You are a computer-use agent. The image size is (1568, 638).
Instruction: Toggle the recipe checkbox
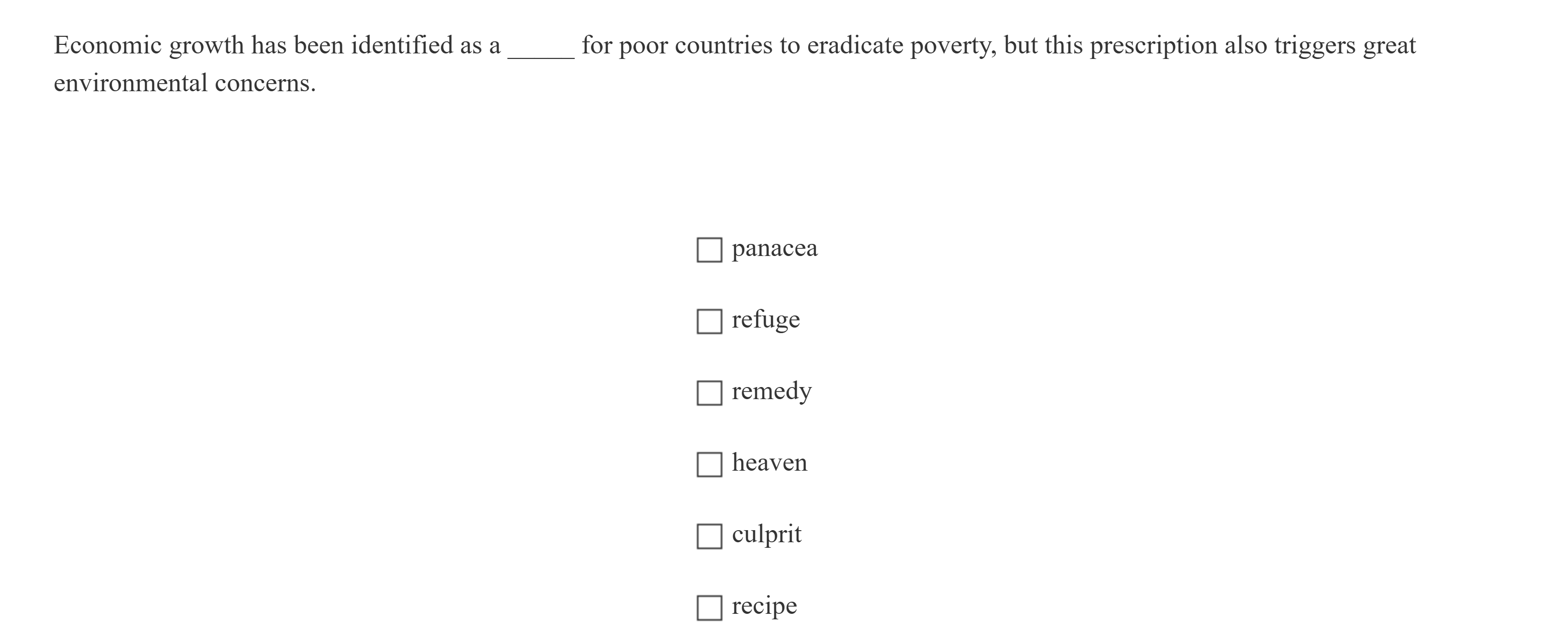pos(709,608)
